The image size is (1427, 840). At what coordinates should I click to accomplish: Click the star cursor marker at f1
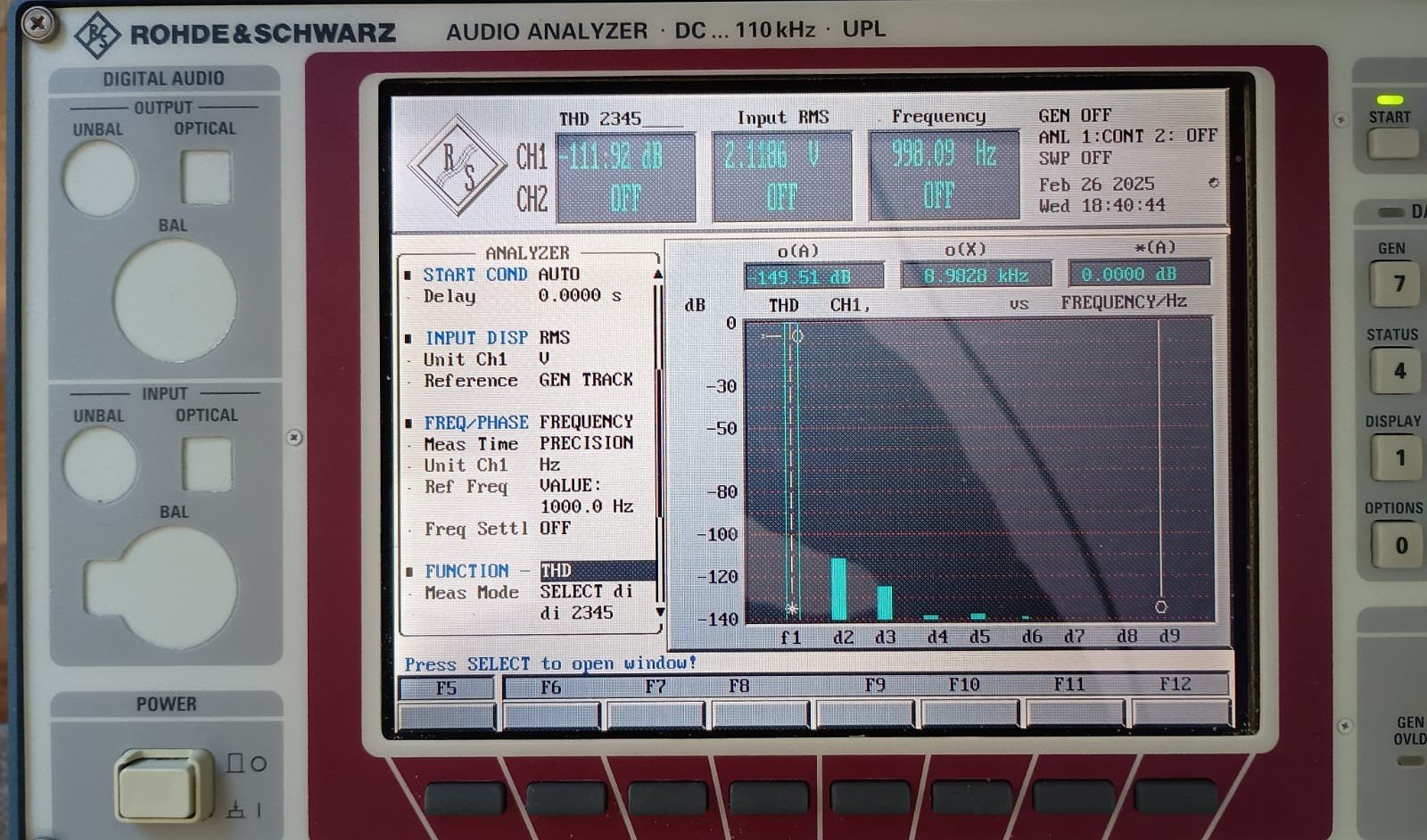pyautogui.click(x=791, y=610)
